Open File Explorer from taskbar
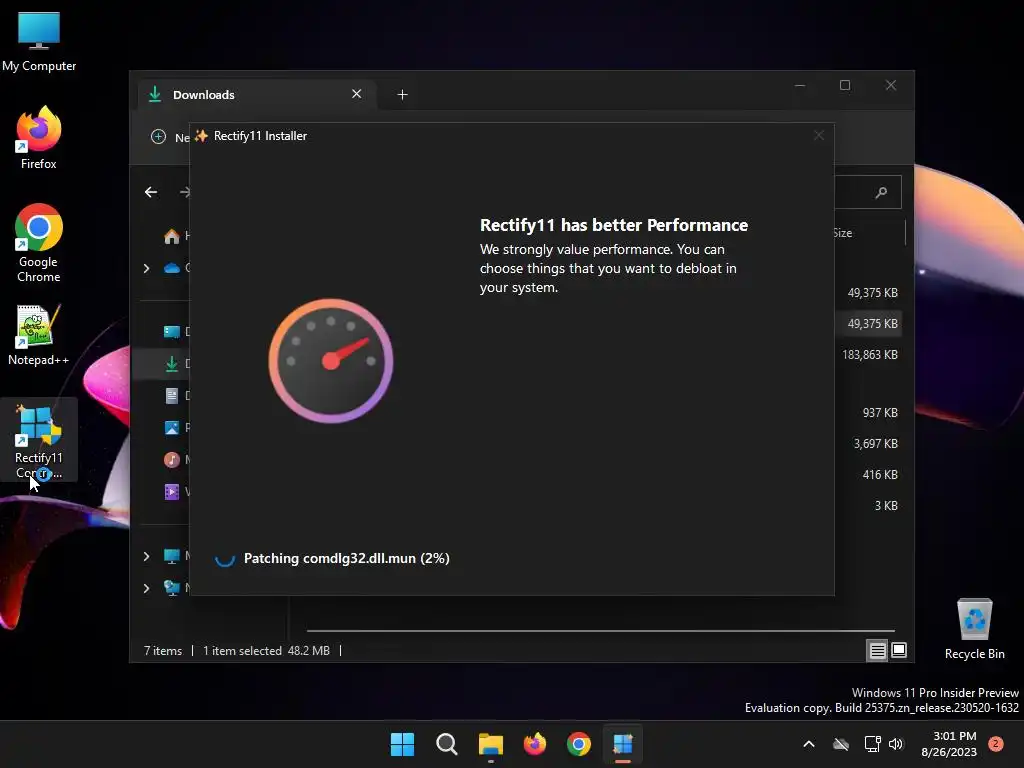This screenshot has height=768, width=1024. [x=490, y=744]
